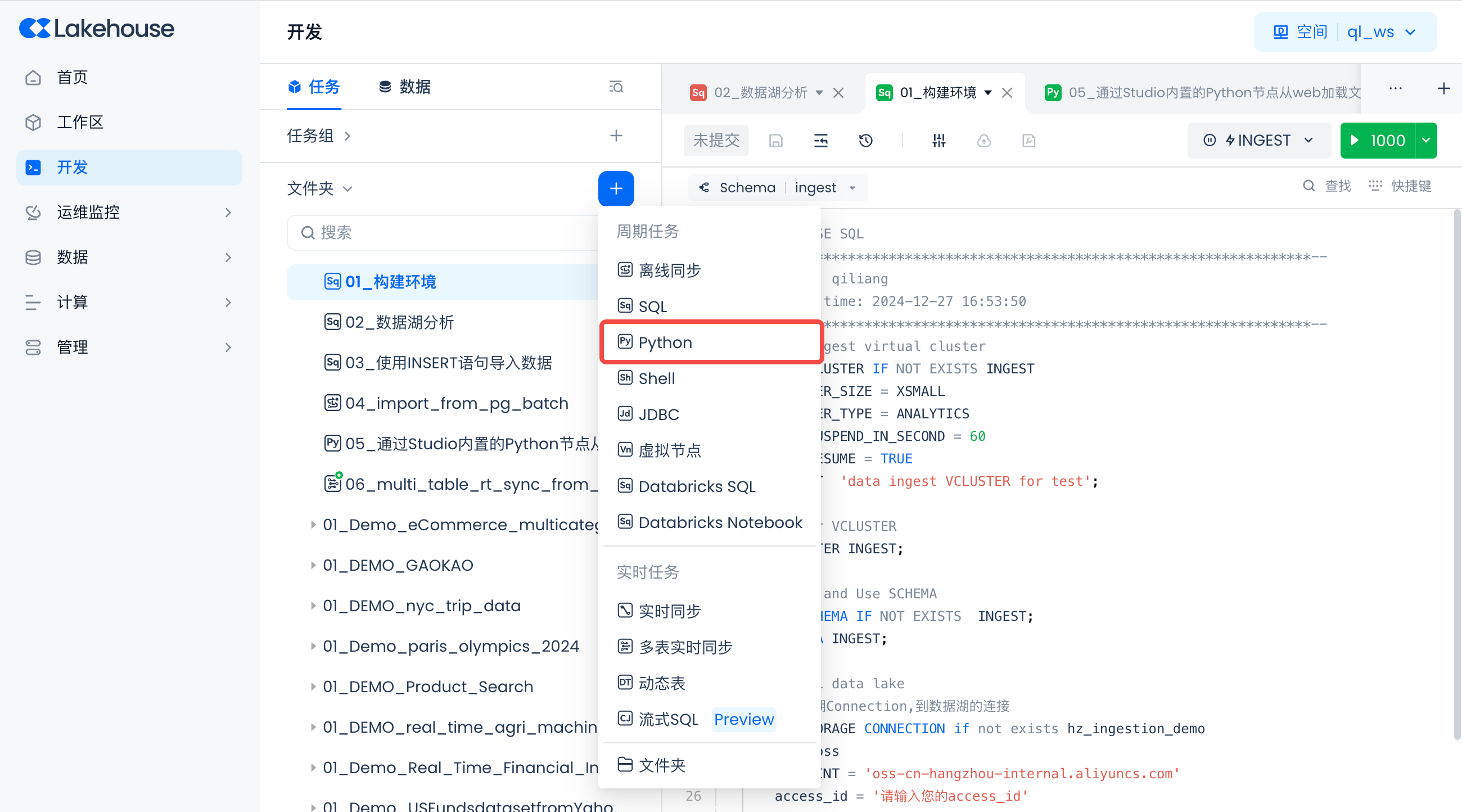Click the task list search filter icon
Viewport: 1462px width, 812px height.
(x=616, y=87)
